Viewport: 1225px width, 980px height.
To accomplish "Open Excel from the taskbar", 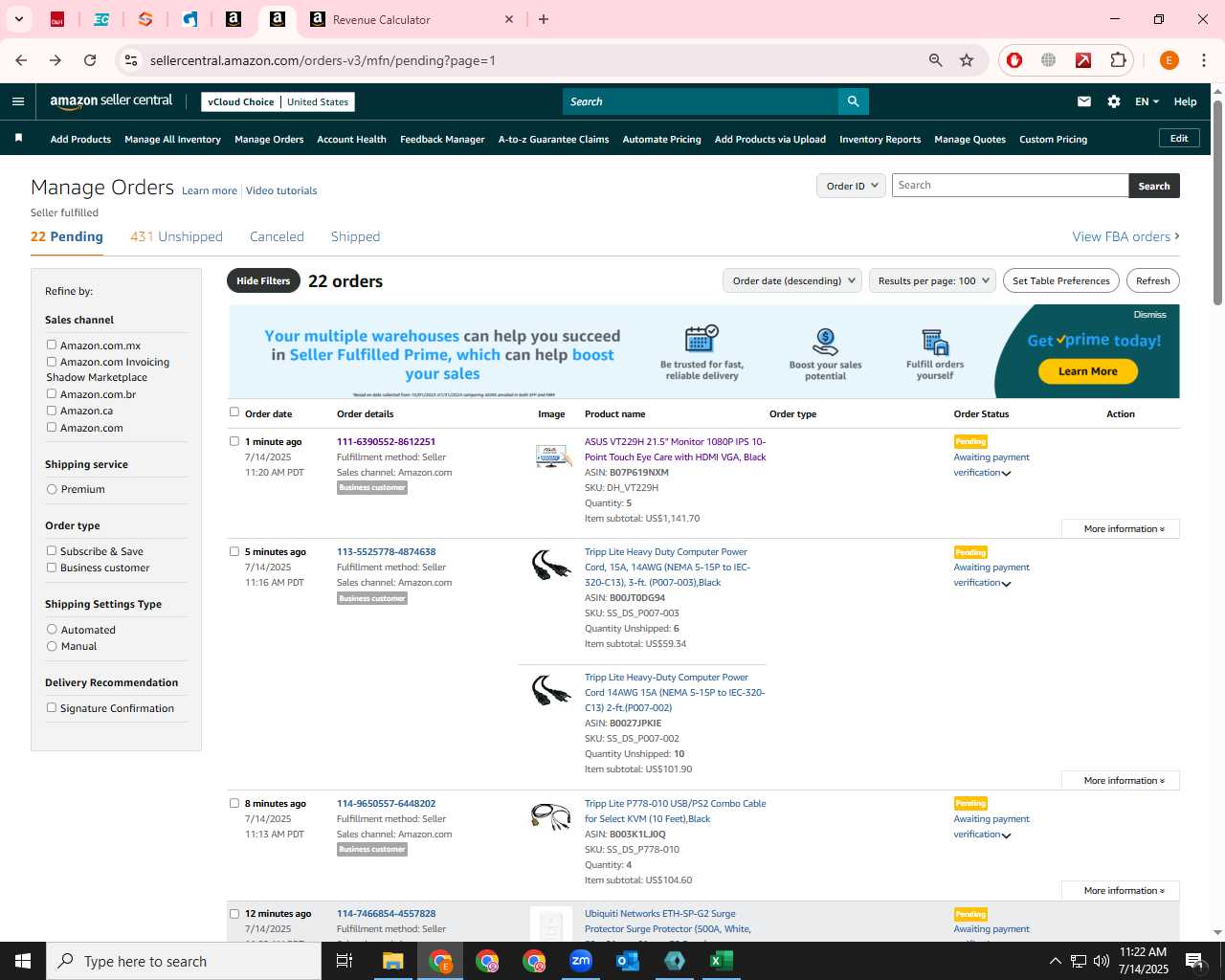I will [x=722, y=961].
